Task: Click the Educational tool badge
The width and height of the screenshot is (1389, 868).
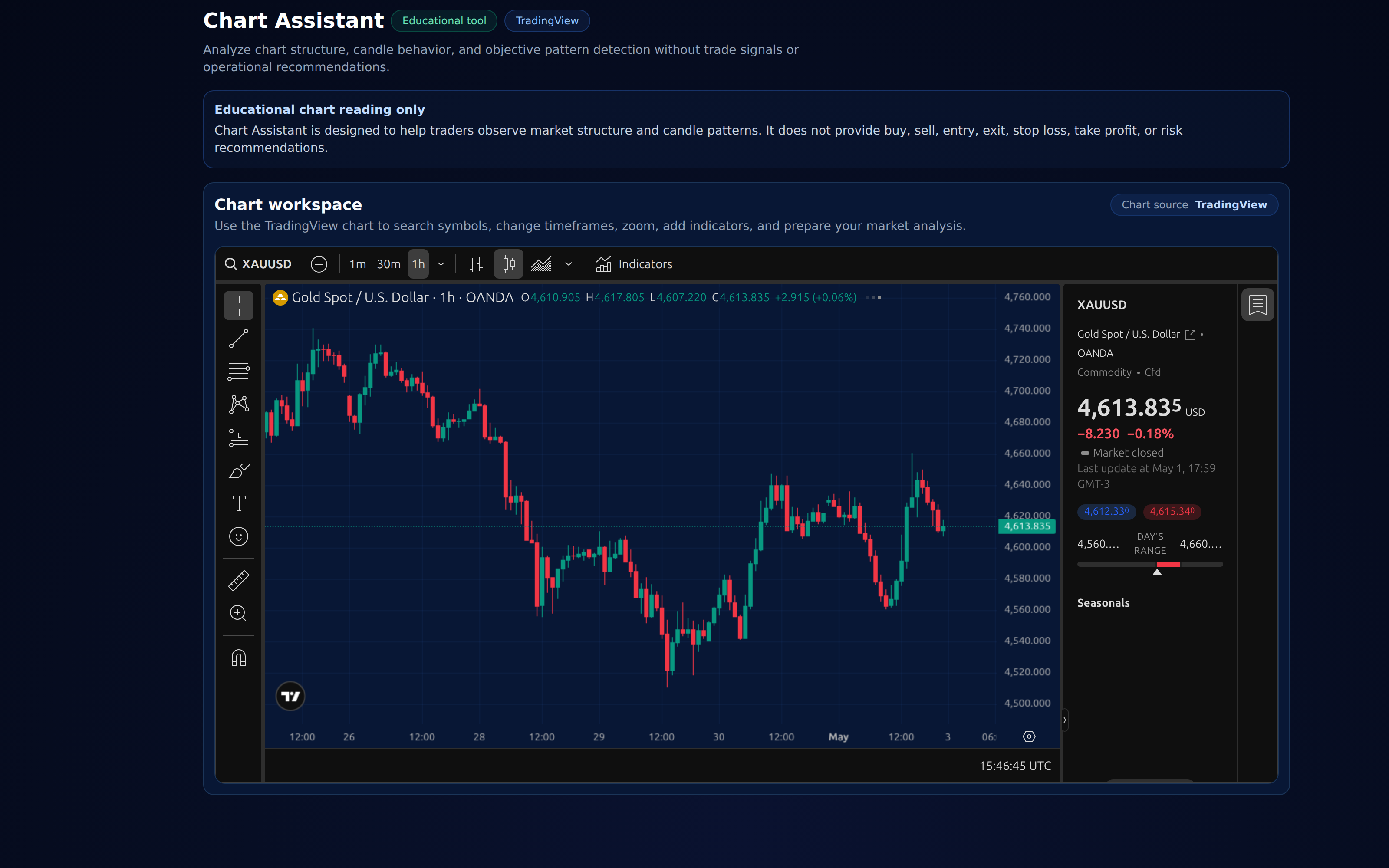Action: (444, 21)
